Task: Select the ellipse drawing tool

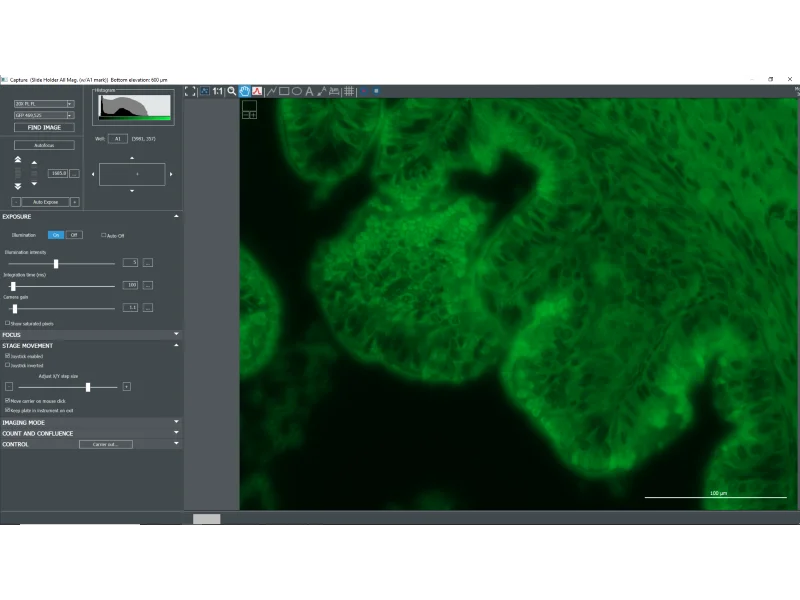Action: tap(296, 91)
